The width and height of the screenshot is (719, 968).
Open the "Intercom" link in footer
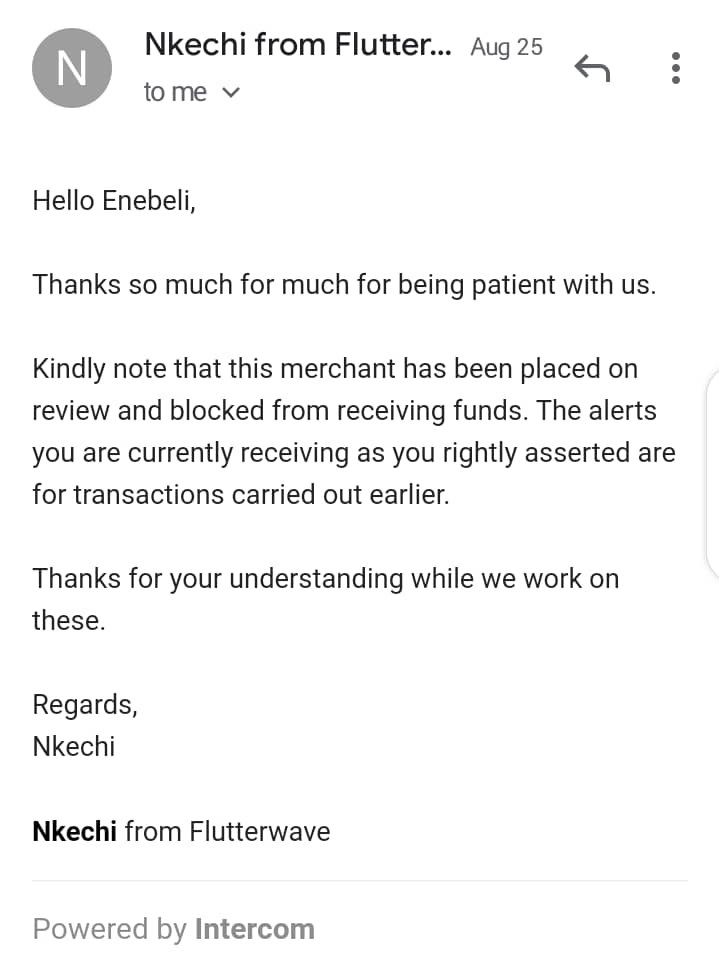(254, 929)
